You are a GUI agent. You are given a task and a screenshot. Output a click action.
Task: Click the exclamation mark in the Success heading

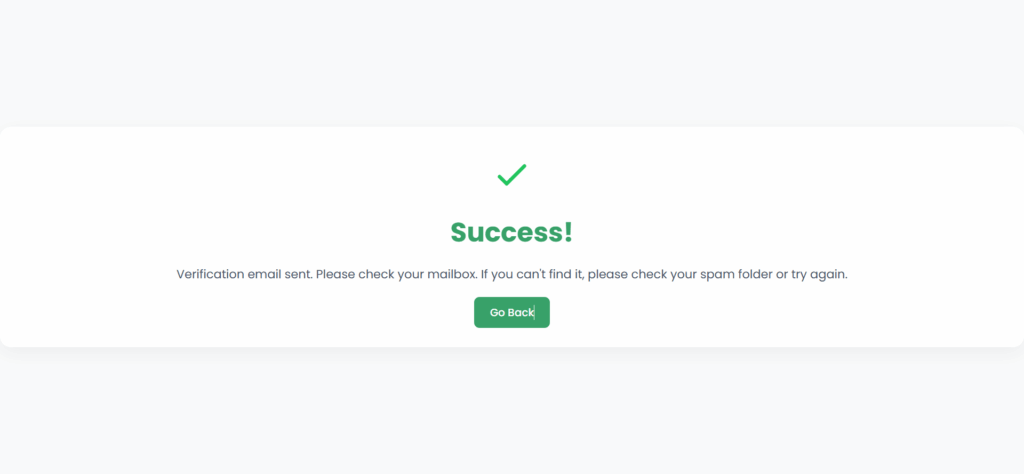pyautogui.click(x=568, y=232)
